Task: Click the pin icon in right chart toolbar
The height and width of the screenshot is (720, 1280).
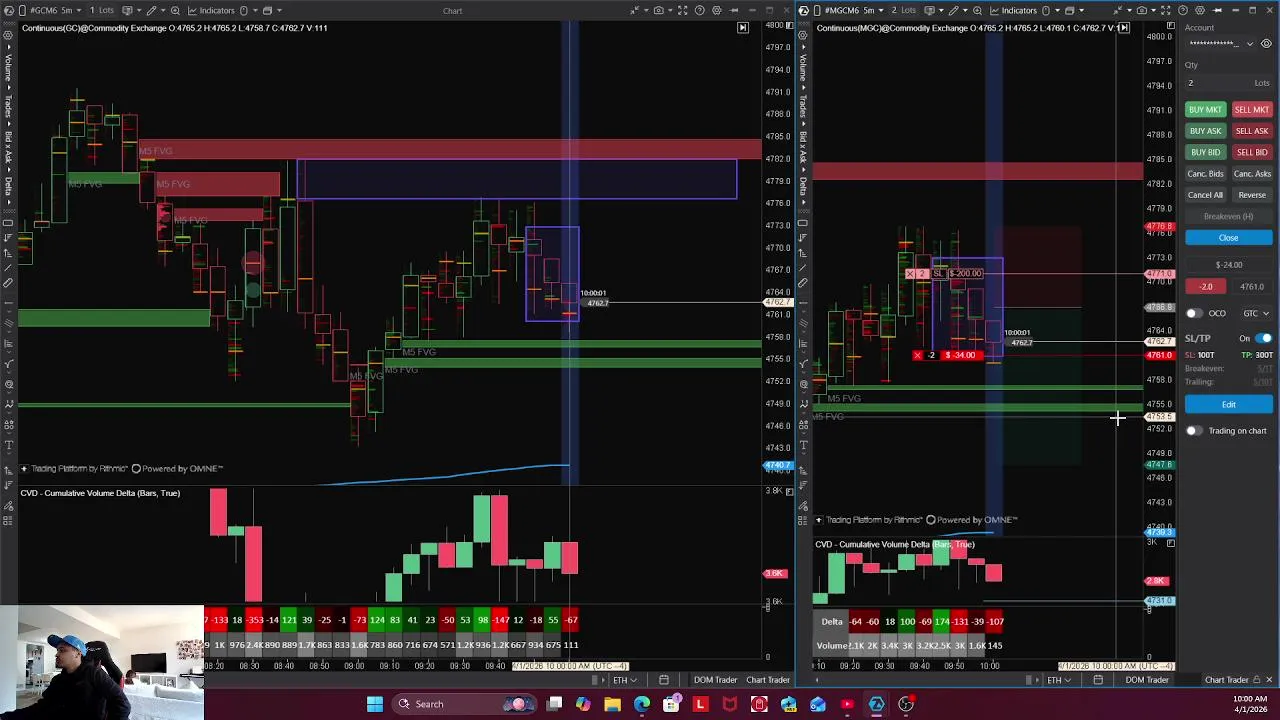Action: 1217,10
